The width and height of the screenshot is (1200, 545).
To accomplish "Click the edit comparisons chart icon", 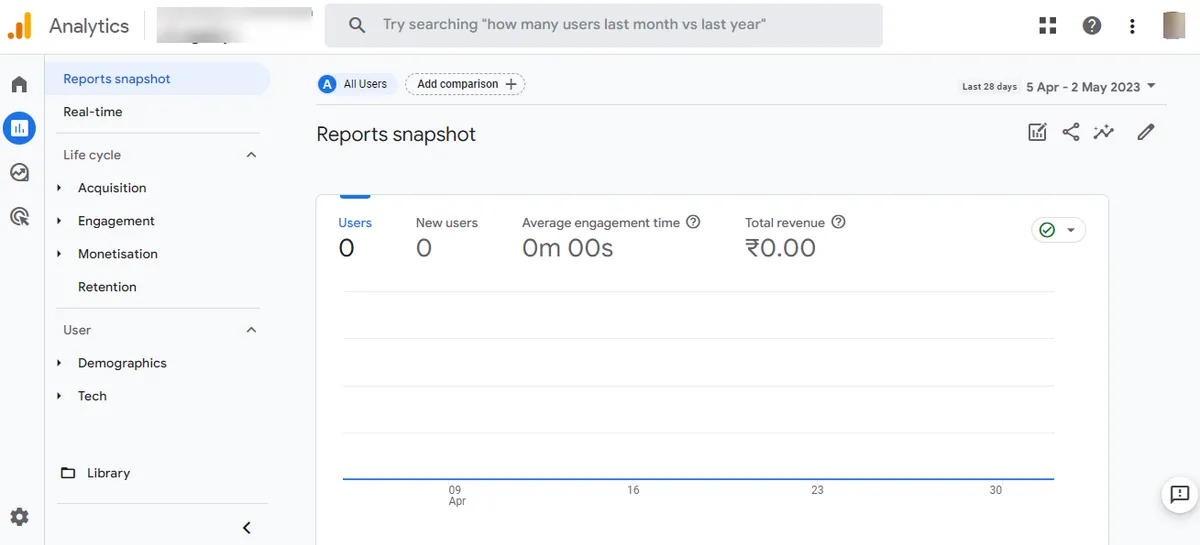I will click(x=1037, y=132).
